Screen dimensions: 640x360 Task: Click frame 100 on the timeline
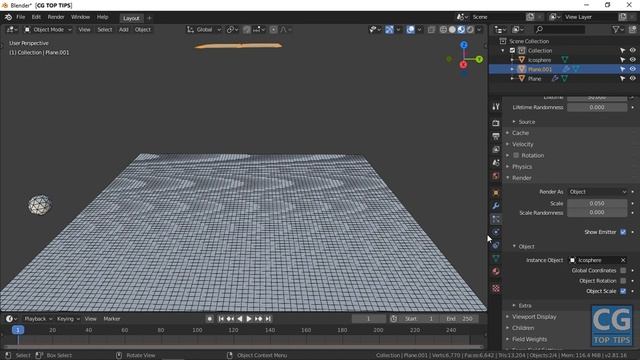point(197,330)
